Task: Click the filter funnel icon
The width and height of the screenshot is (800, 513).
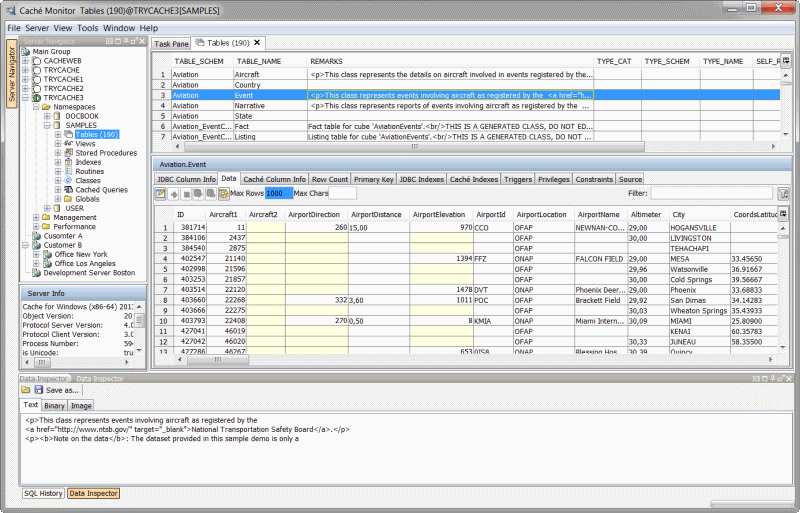Action: [783, 193]
